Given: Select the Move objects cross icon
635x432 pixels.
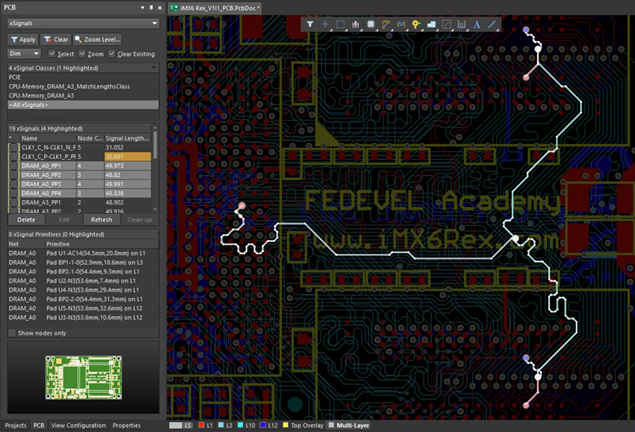Looking at the screenshot, I should (326, 22).
